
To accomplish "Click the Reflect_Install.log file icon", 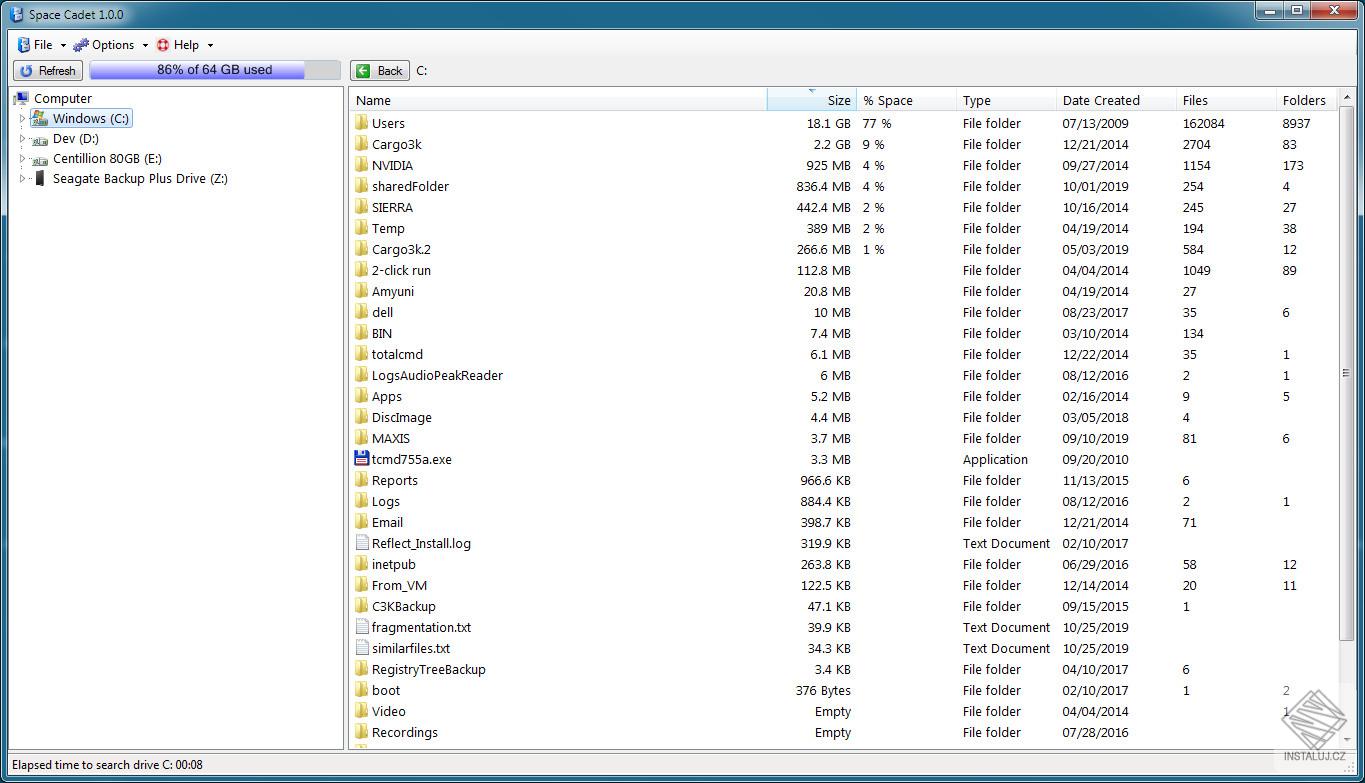I will 362,543.
